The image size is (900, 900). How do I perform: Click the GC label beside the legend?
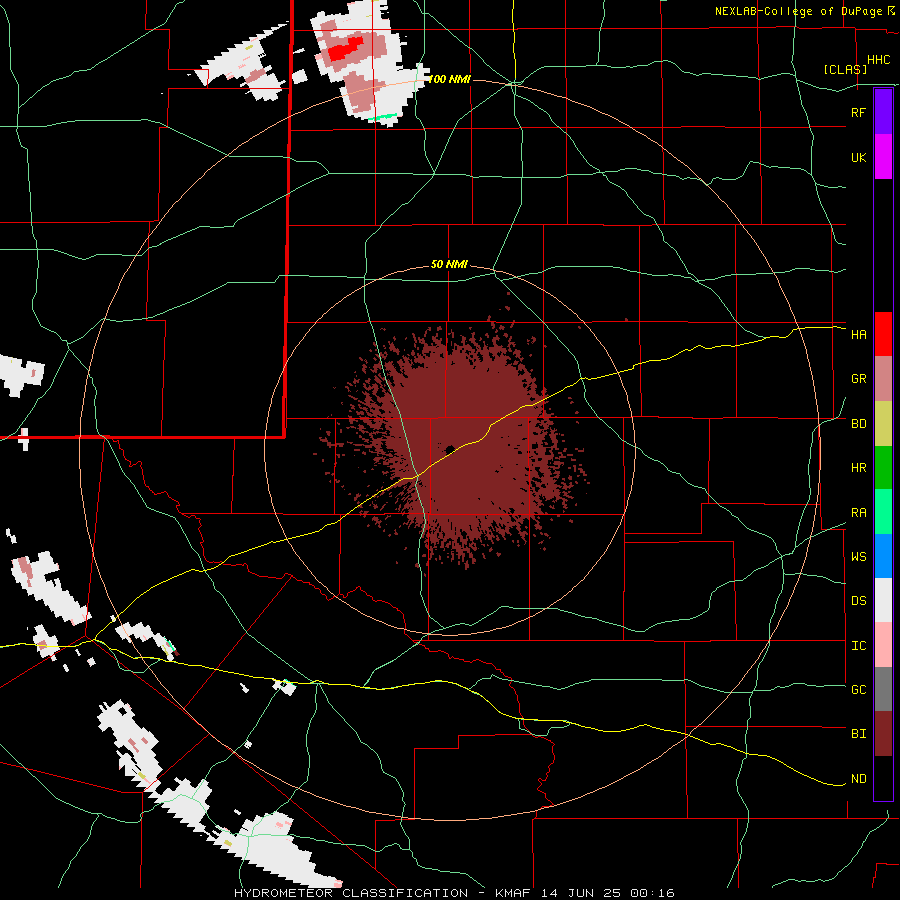coord(859,690)
